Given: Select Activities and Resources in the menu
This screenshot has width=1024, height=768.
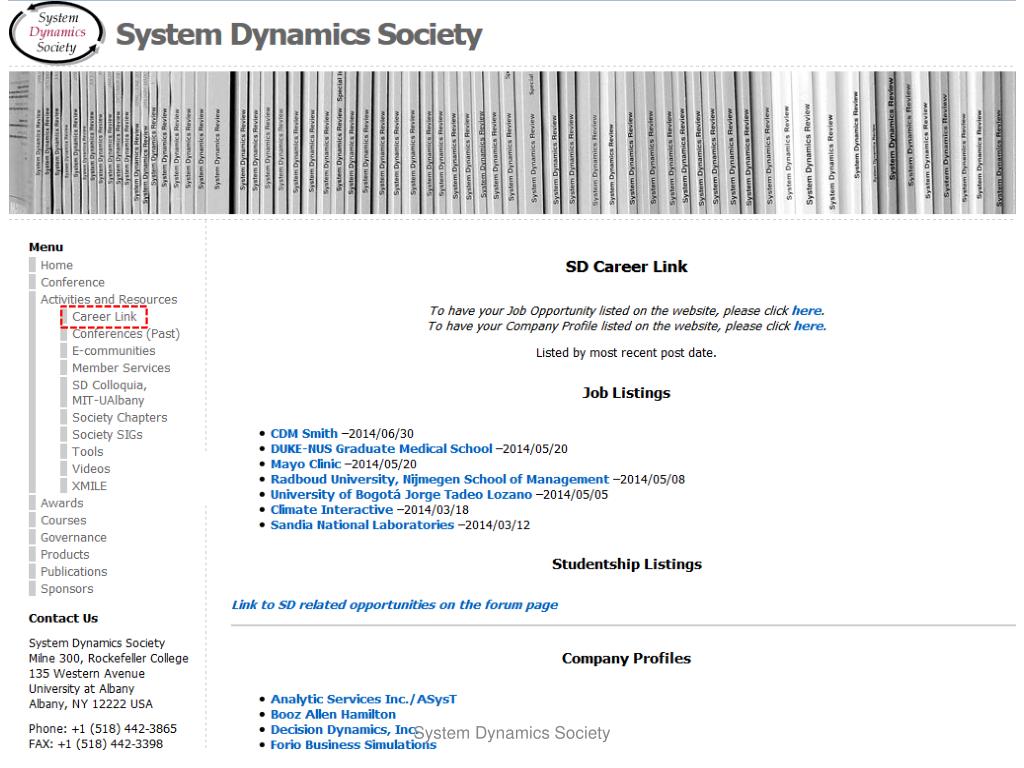Looking at the screenshot, I should tap(108, 299).
